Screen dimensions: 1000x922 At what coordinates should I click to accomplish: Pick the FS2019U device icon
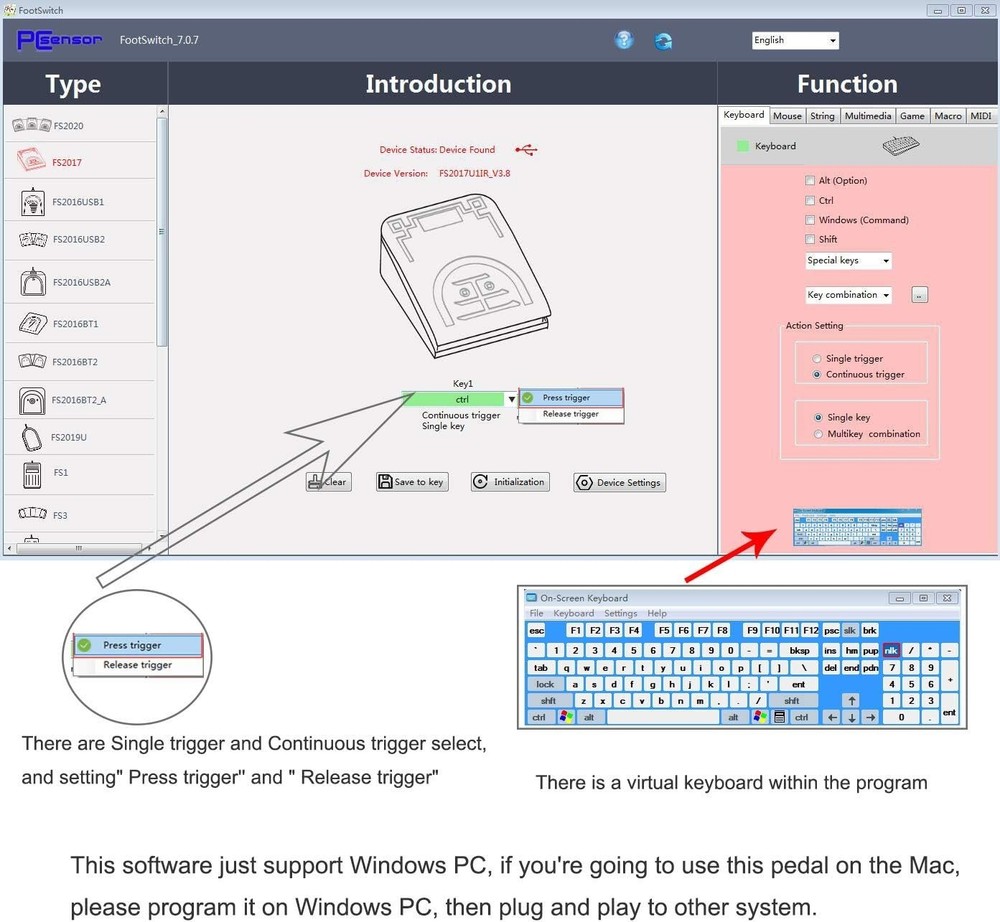point(31,437)
